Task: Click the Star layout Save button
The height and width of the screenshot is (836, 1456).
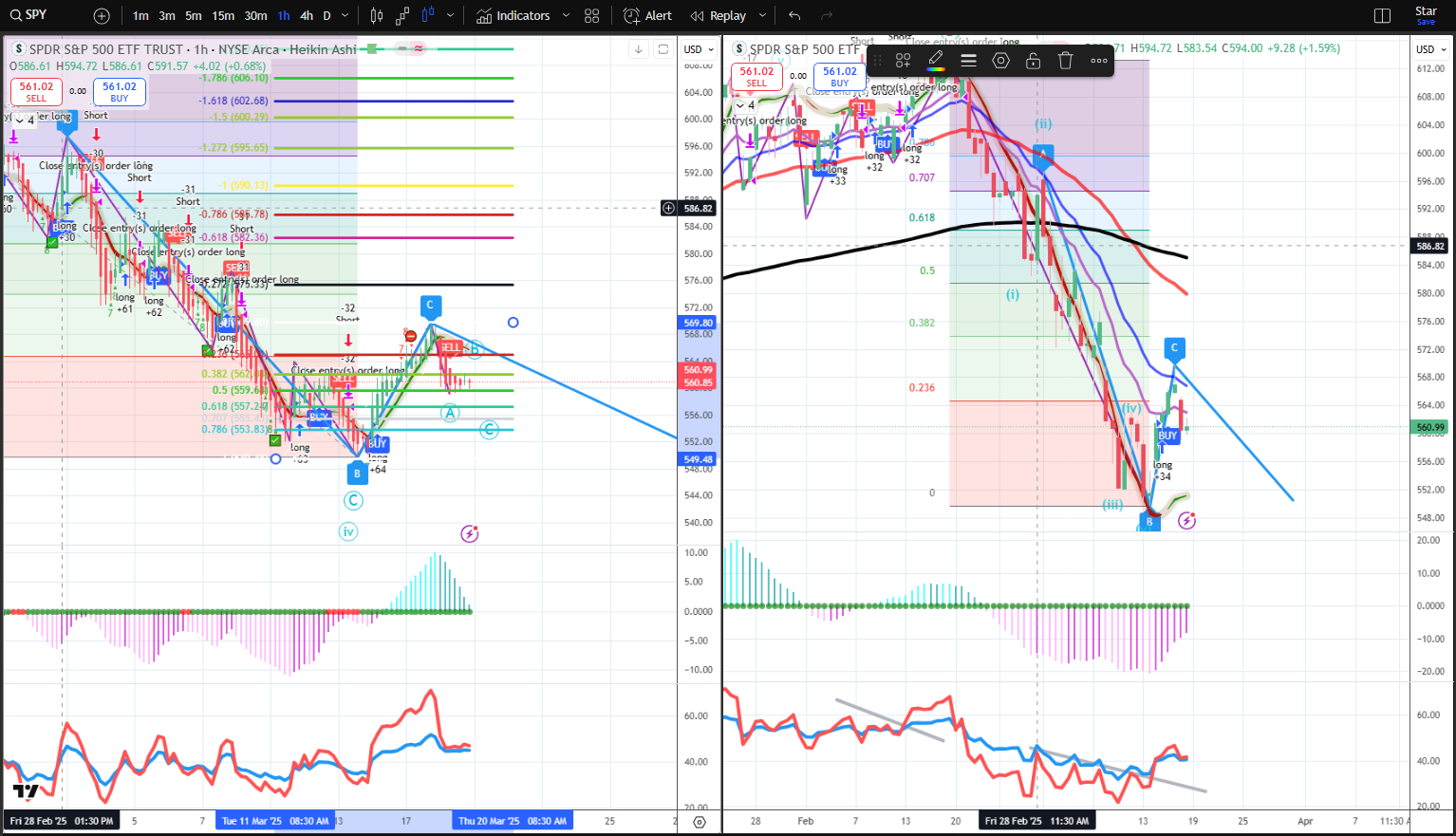Action: click(x=1426, y=15)
